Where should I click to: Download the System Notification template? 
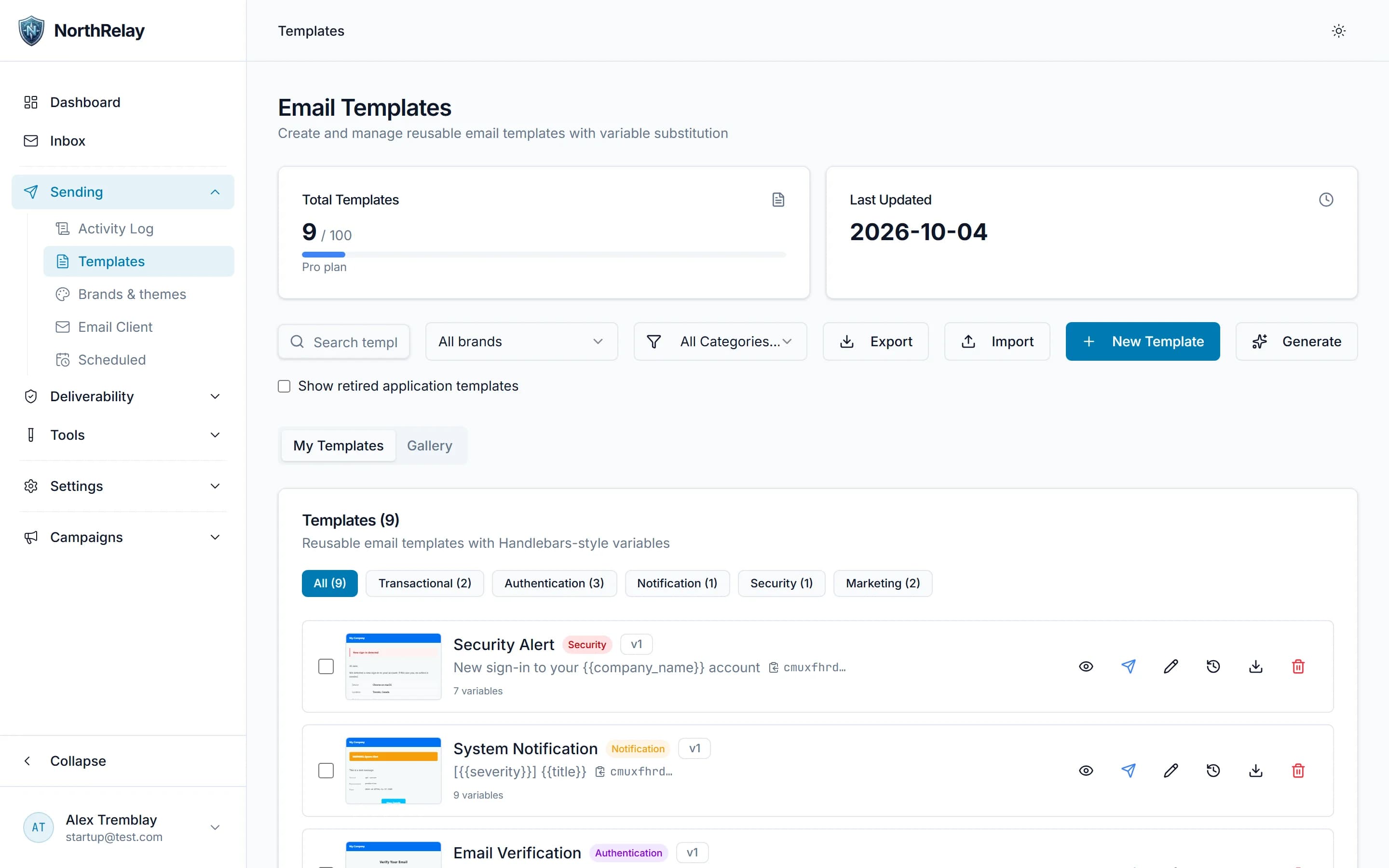1256,771
